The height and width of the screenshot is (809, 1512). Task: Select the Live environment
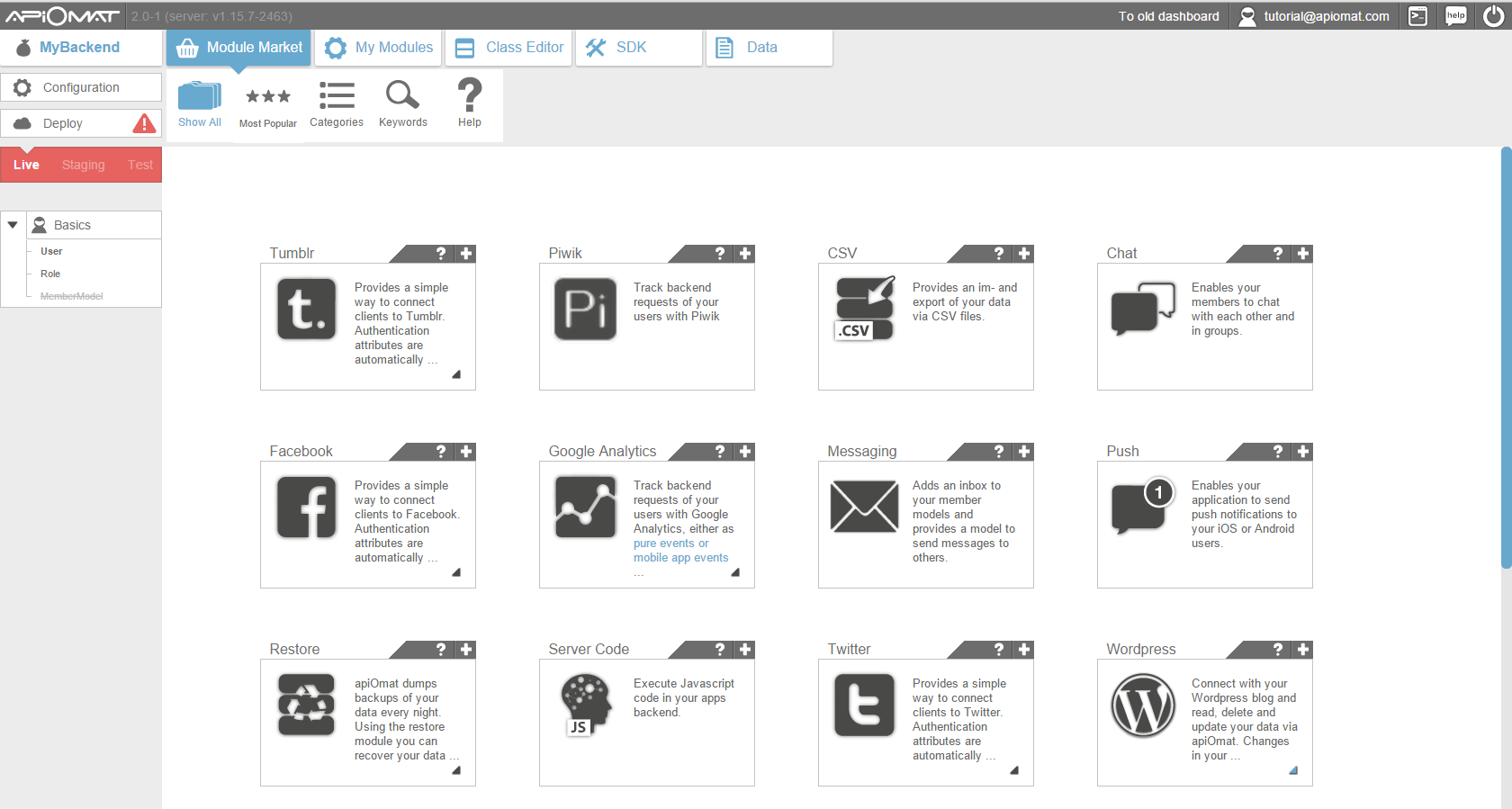26,165
